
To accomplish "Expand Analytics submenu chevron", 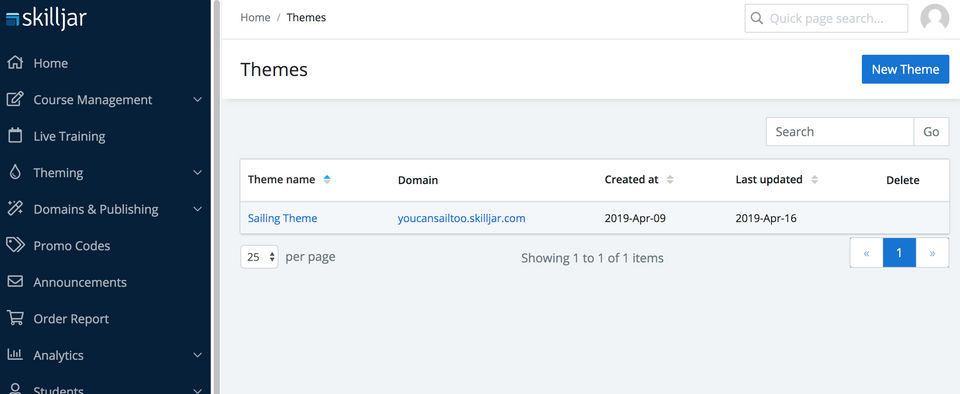I will click(197, 355).
